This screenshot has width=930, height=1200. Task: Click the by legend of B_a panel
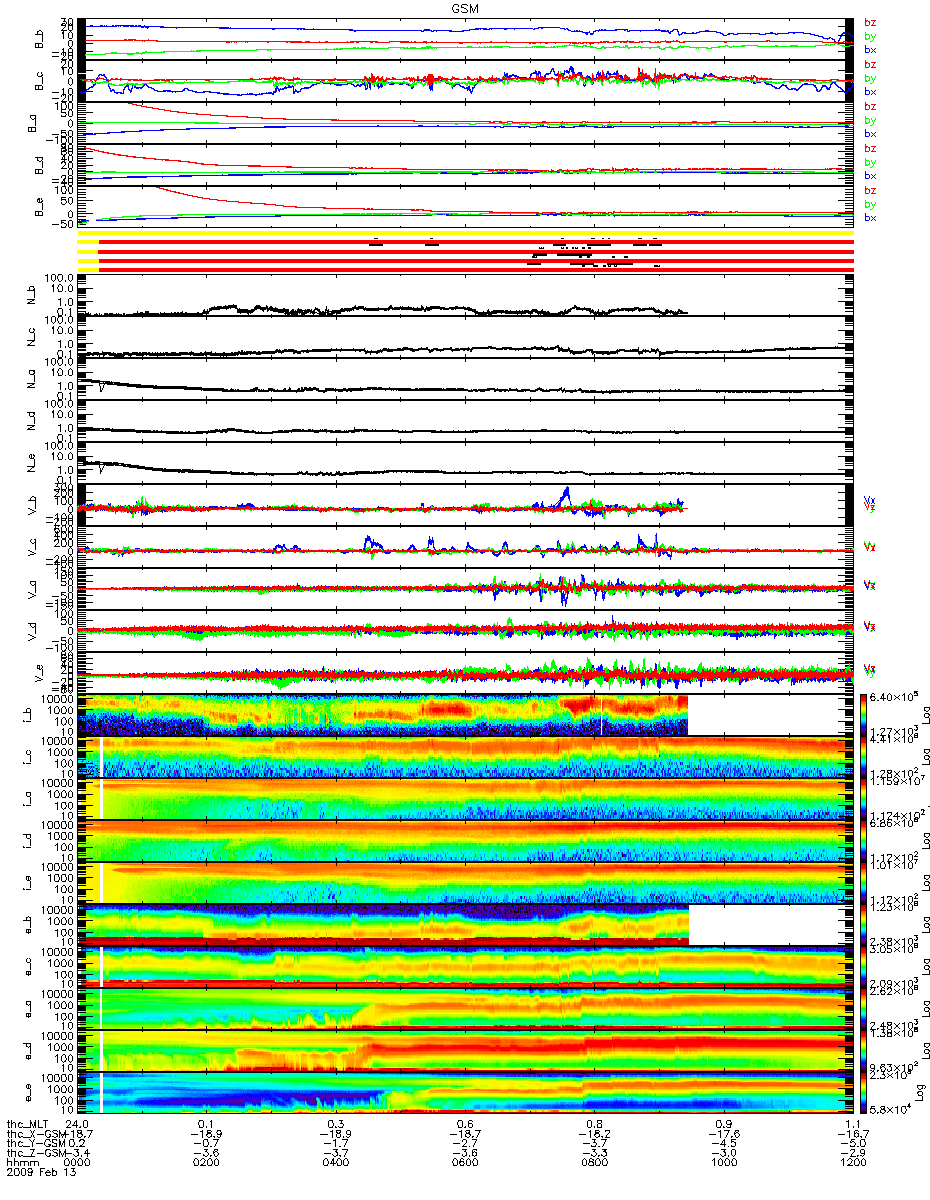tap(870, 120)
